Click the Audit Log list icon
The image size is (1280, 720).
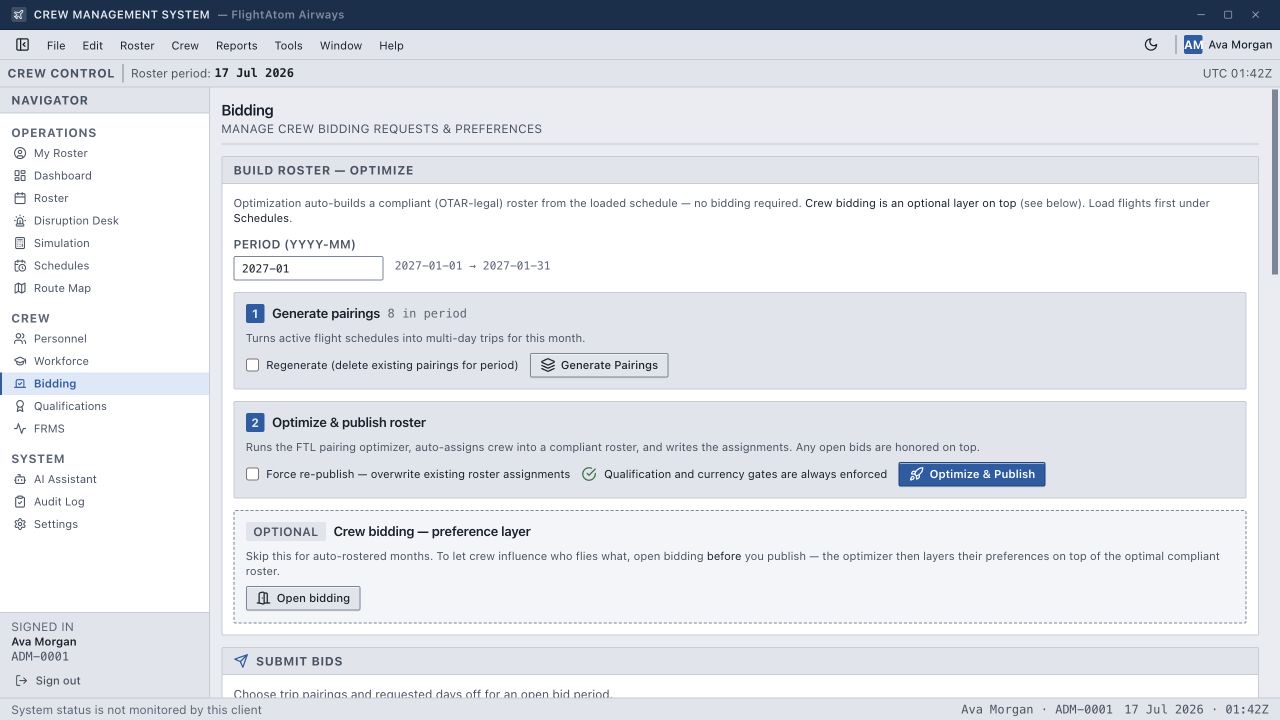point(20,502)
